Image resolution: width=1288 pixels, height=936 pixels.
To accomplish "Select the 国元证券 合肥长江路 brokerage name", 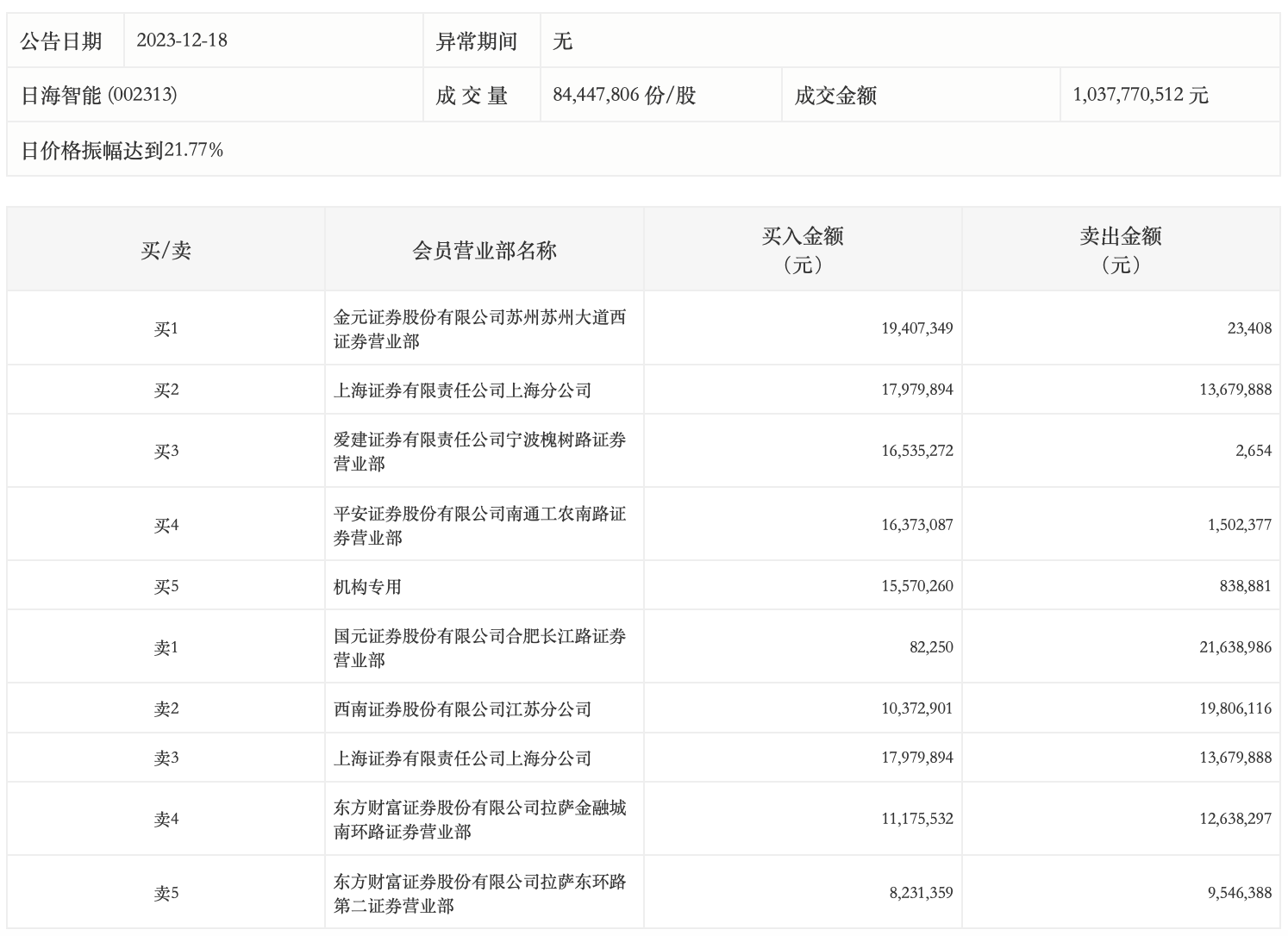I will click(x=479, y=648).
